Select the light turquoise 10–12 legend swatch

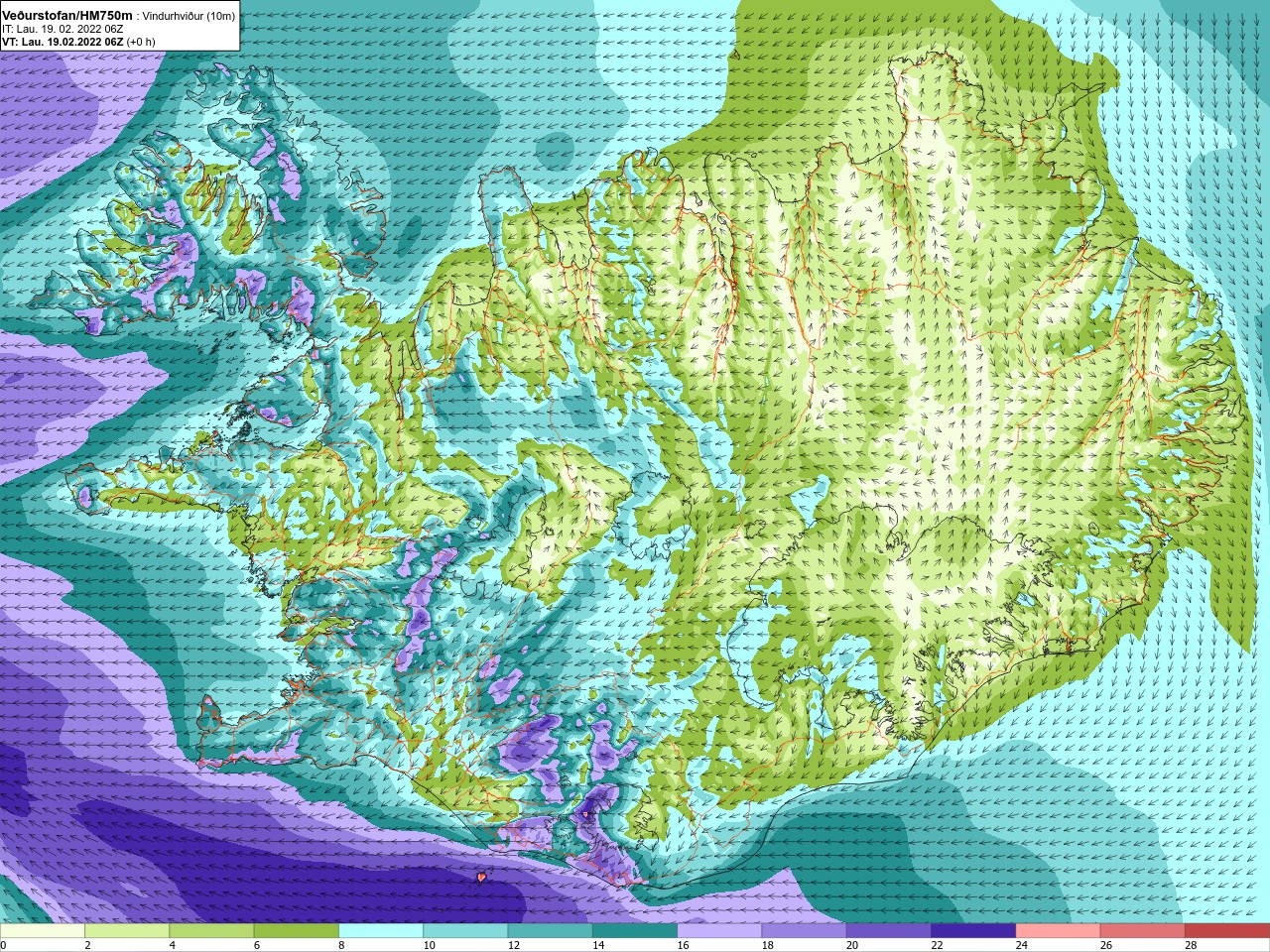(465, 931)
